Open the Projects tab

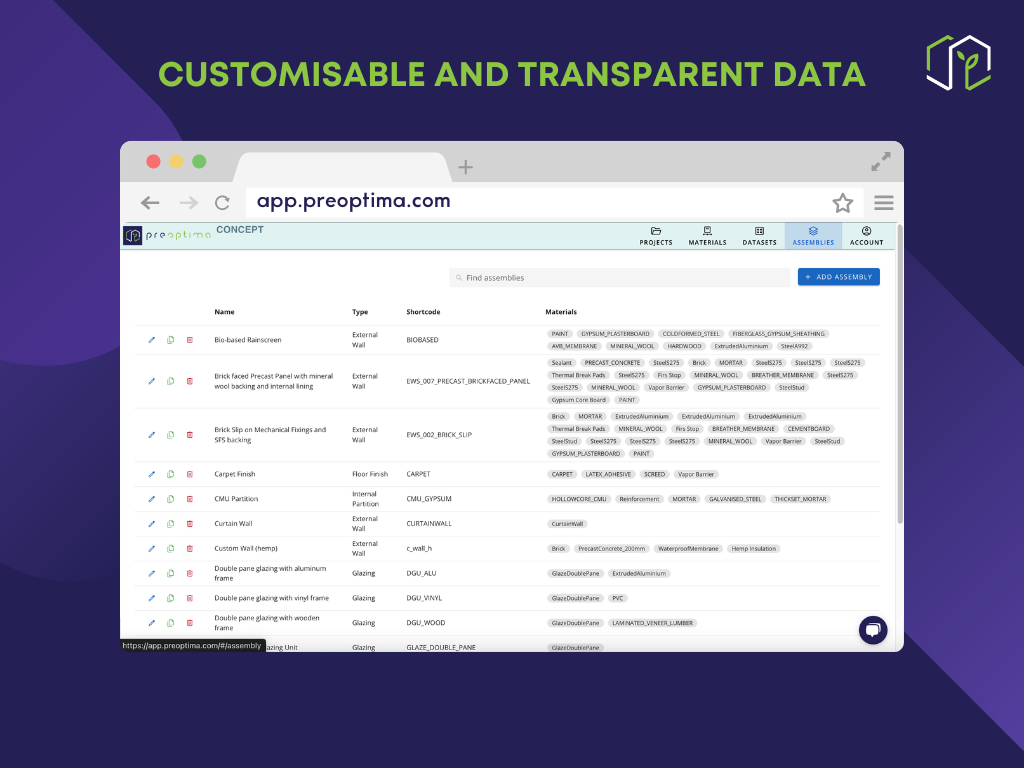point(656,236)
